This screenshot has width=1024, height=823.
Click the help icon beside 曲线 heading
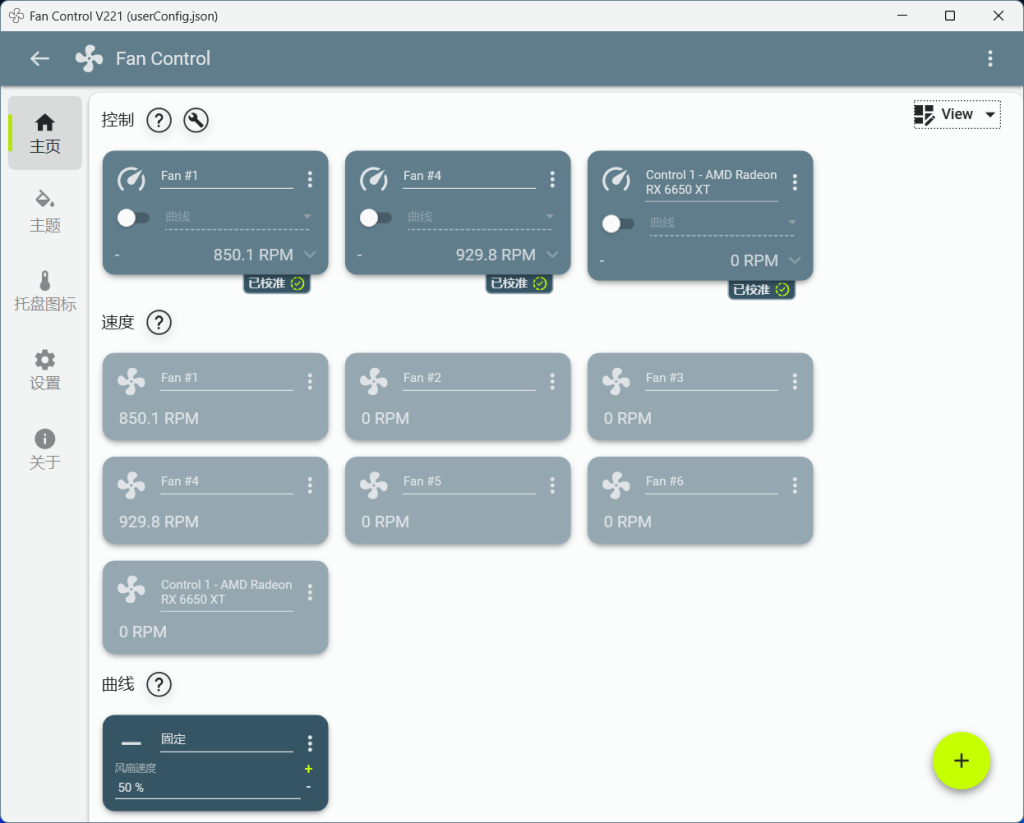click(159, 684)
